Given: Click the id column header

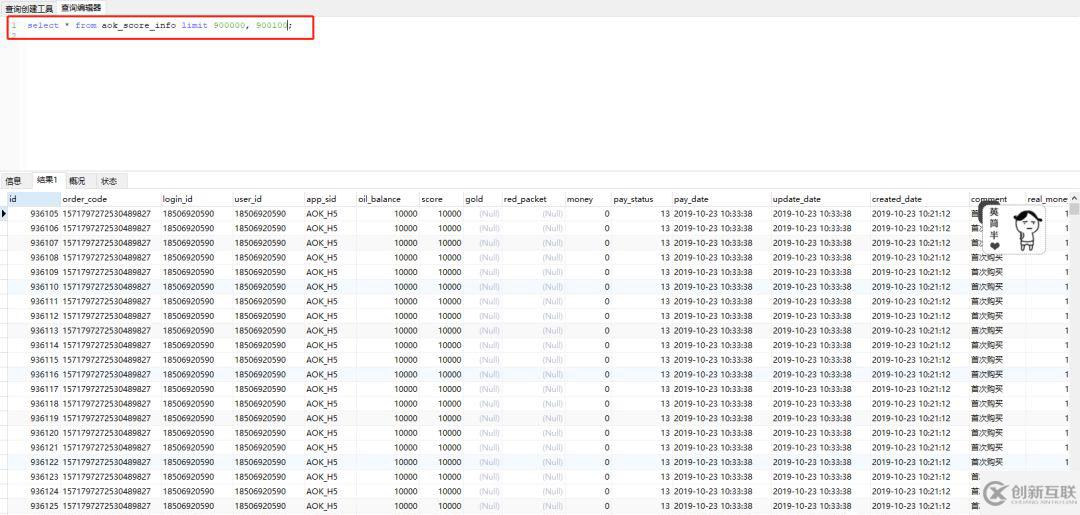Looking at the screenshot, I should 32,199.
